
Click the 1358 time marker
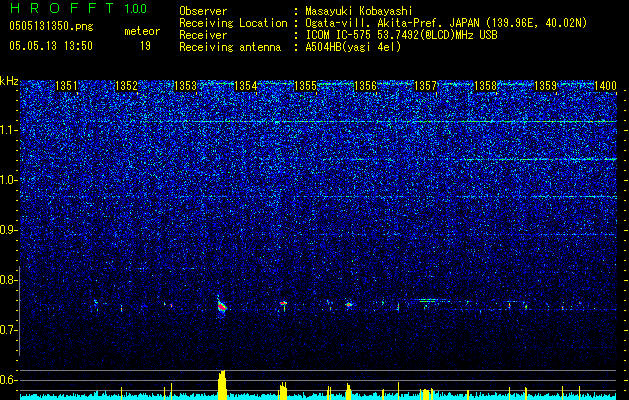[x=485, y=86]
